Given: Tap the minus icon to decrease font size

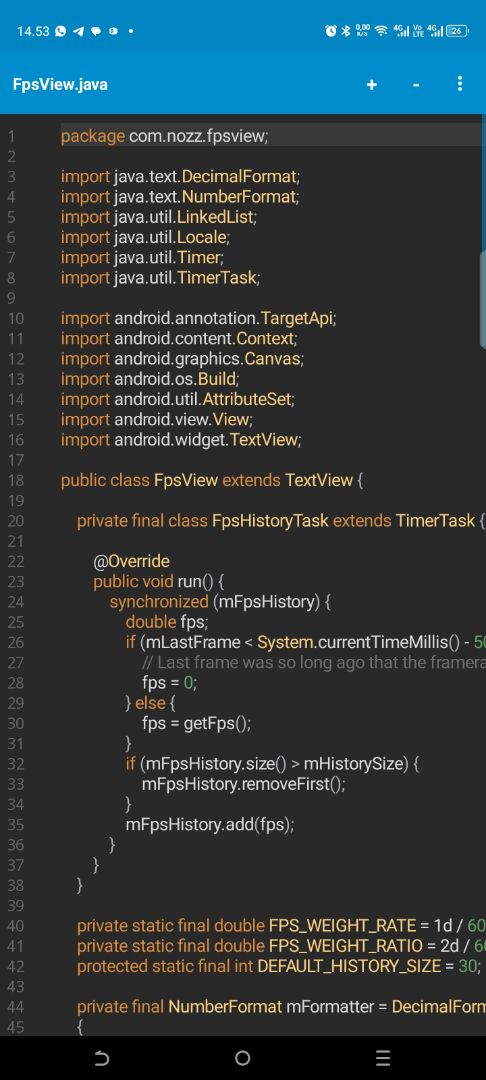Looking at the screenshot, I should pos(416,85).
